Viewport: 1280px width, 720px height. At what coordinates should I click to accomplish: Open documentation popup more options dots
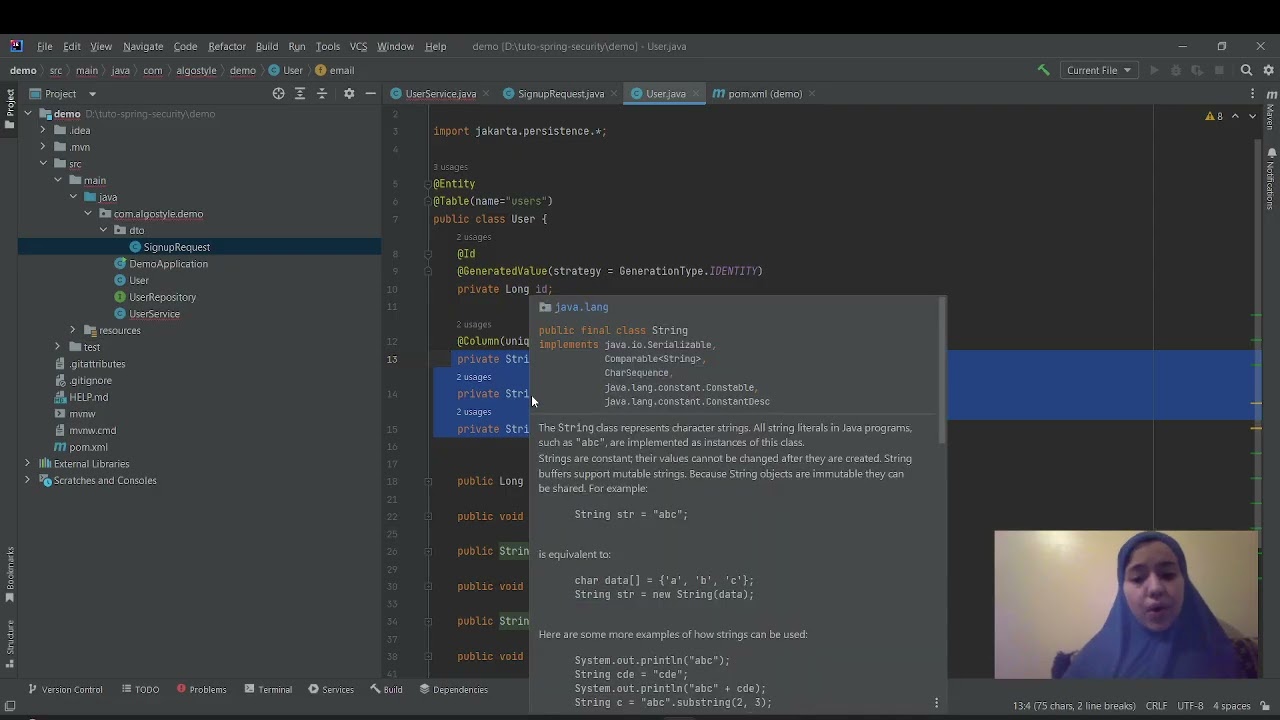pos(936,703)
